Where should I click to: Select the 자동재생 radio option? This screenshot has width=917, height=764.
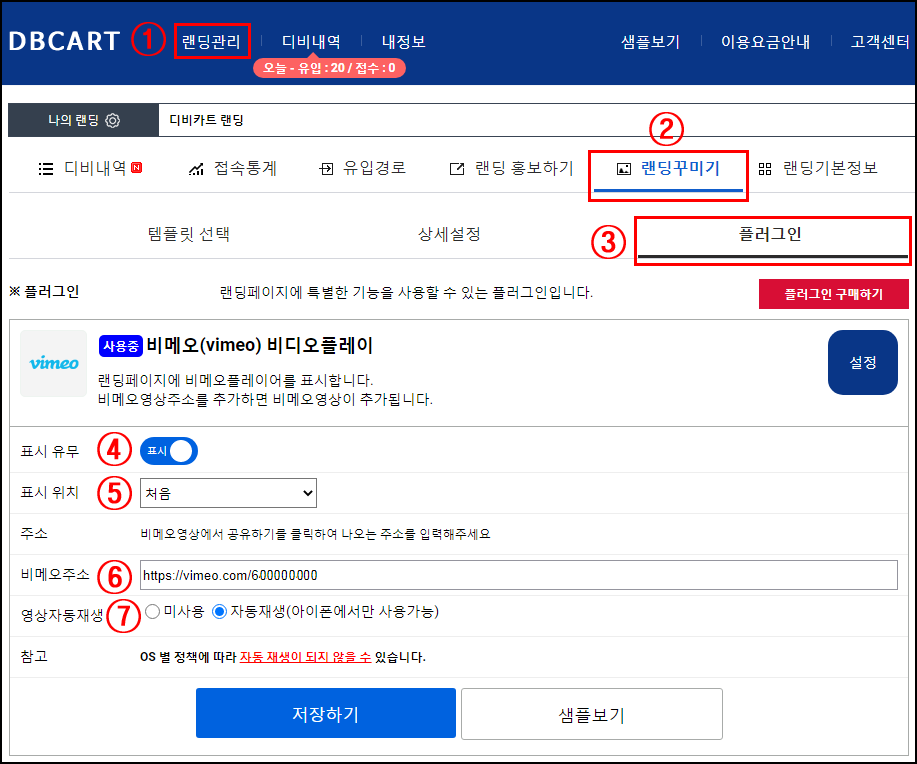[220, 611]
